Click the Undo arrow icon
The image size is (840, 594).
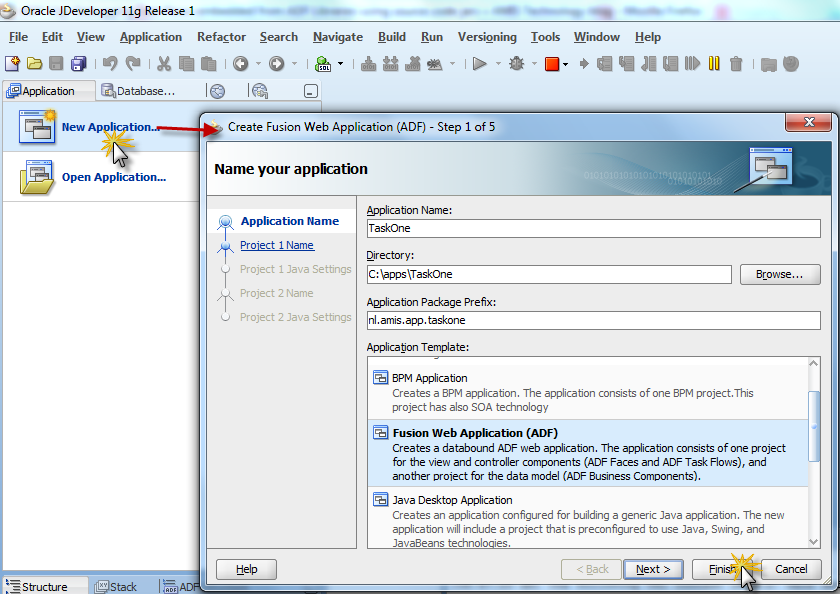click(x=110, y=64)
